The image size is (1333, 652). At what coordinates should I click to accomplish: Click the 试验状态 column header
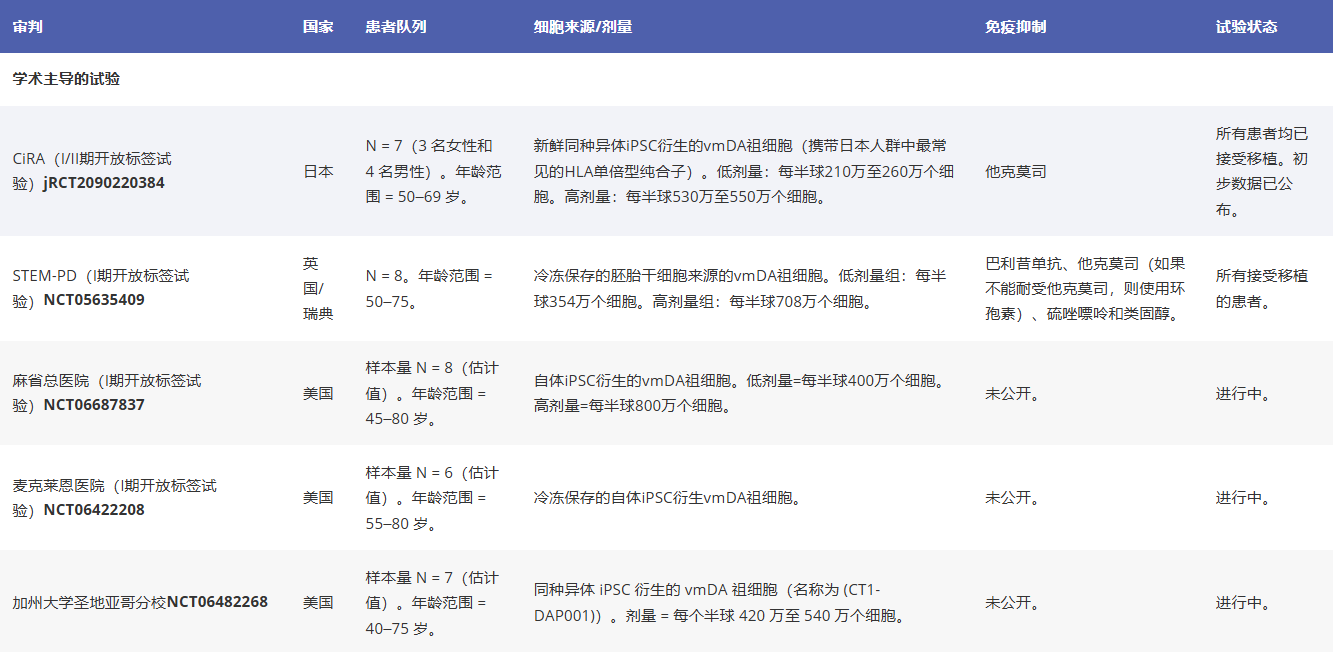[x=1246, y=27]
